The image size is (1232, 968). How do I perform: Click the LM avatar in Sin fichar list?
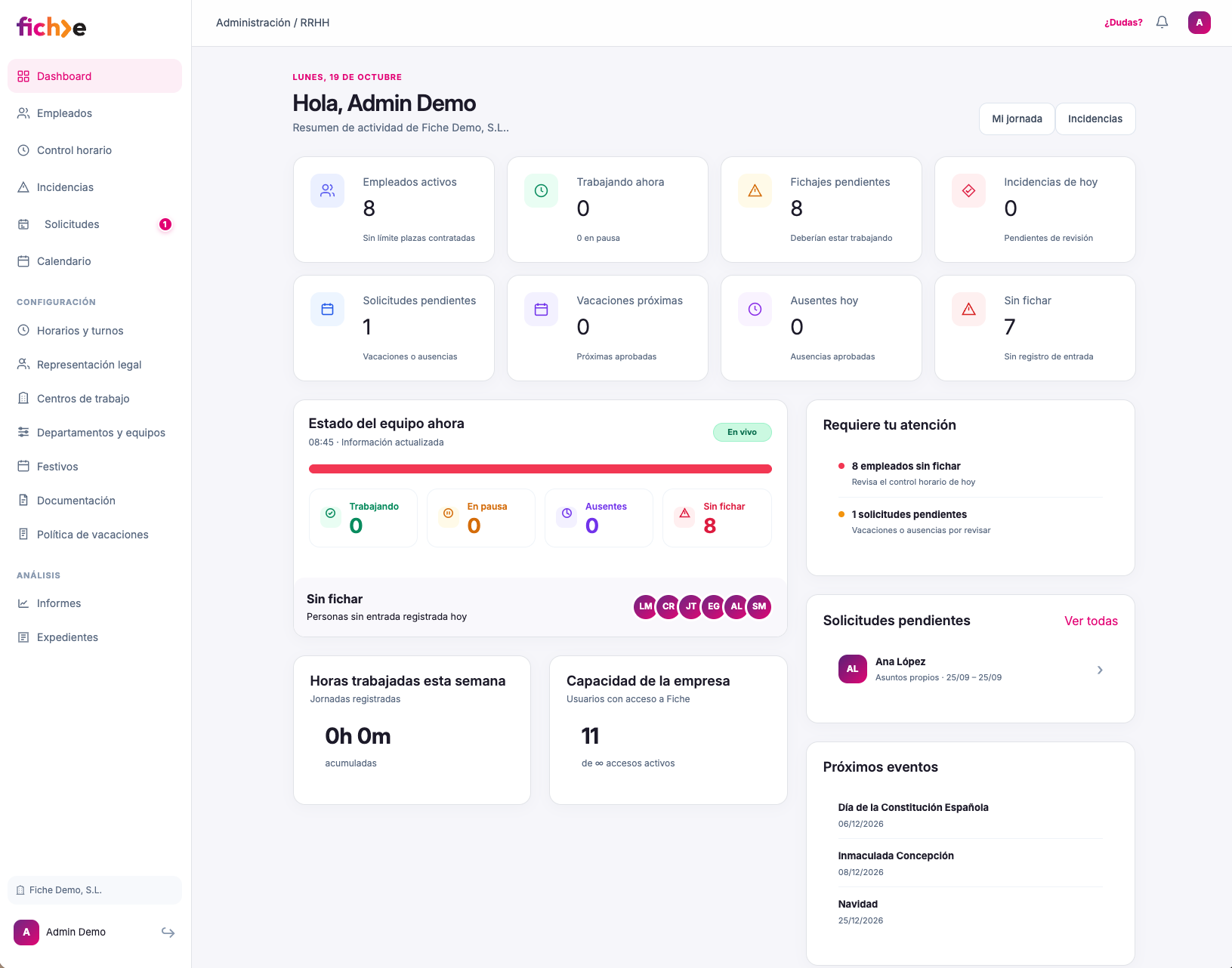[645, 606]
